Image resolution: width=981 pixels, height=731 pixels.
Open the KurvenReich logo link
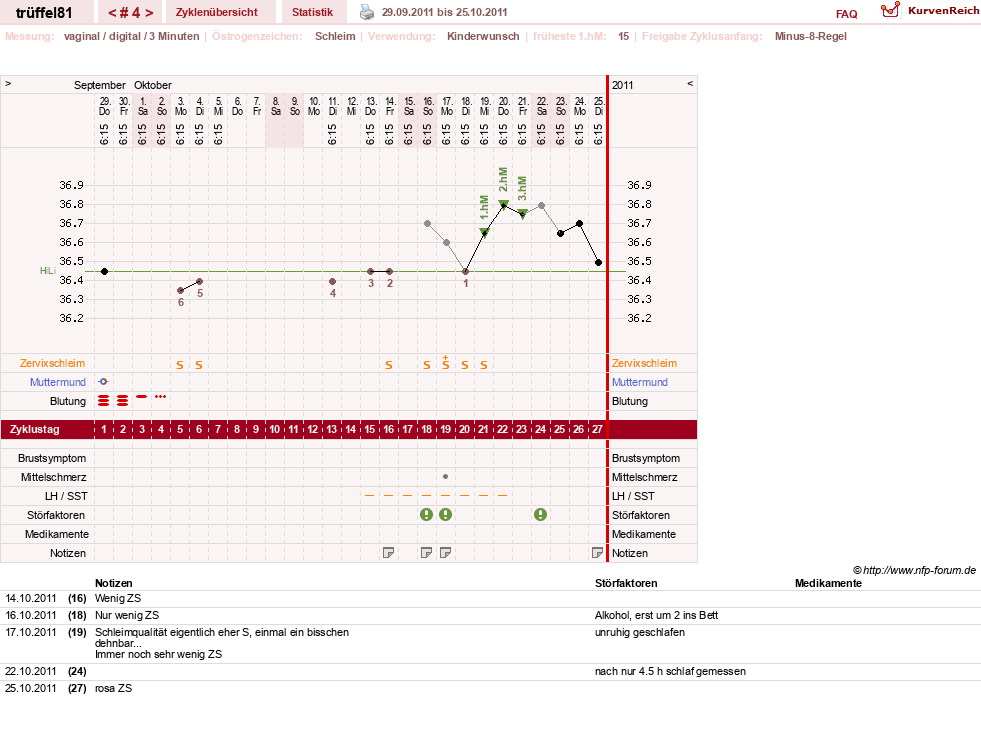[930, 10]
